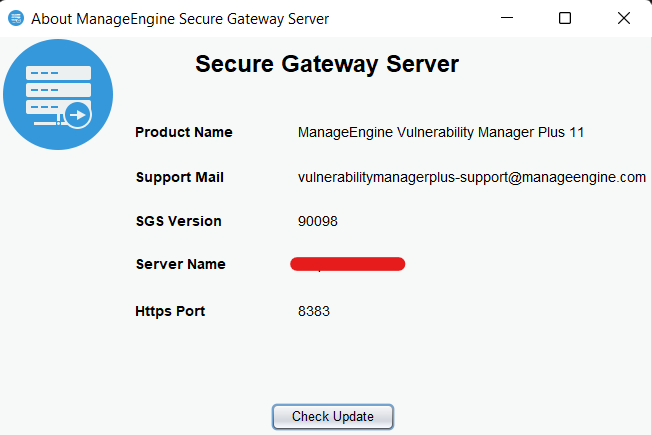Select the Product Name label
652x435 pixels.
[184, 132]
